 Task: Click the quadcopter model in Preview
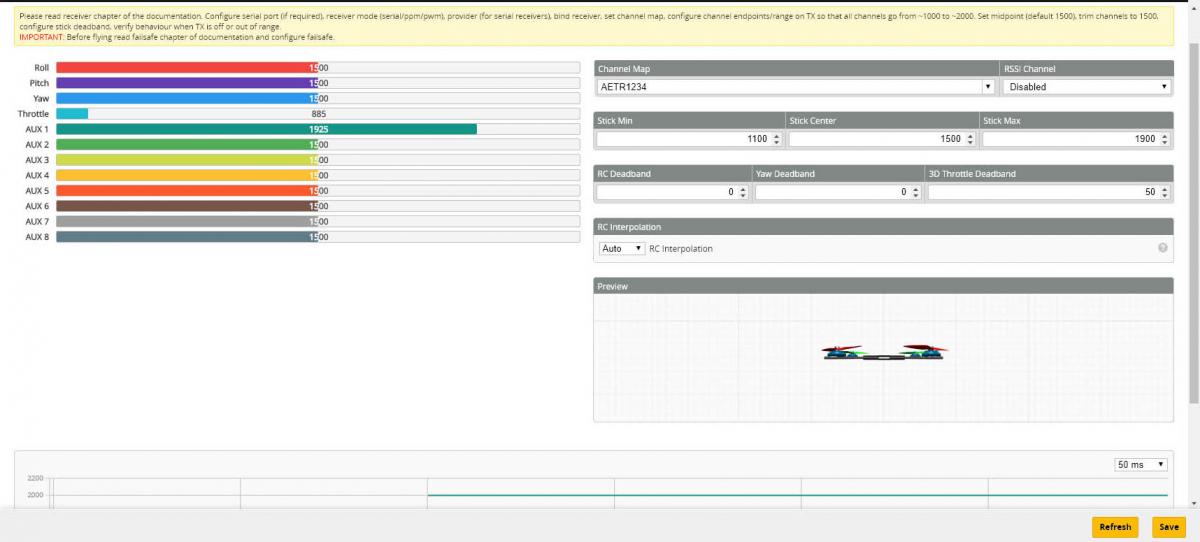click(x=884, y=352)
